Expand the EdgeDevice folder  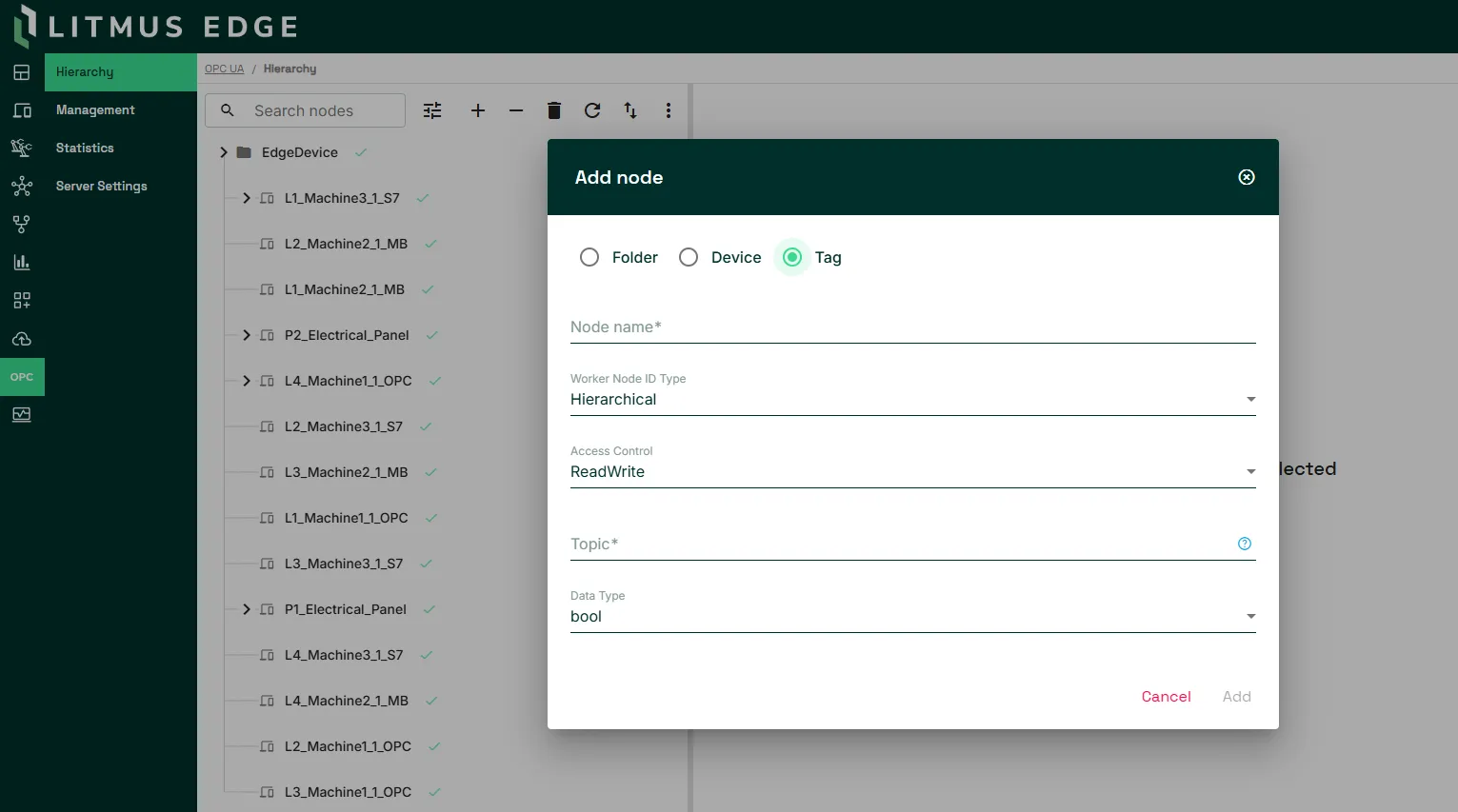(224, 152)
